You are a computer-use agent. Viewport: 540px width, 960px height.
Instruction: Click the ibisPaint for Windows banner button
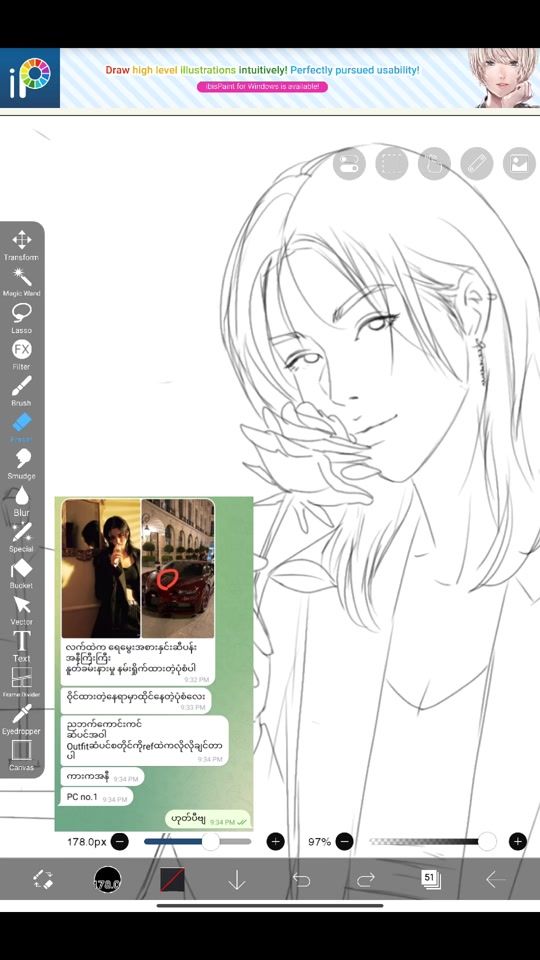263,87
